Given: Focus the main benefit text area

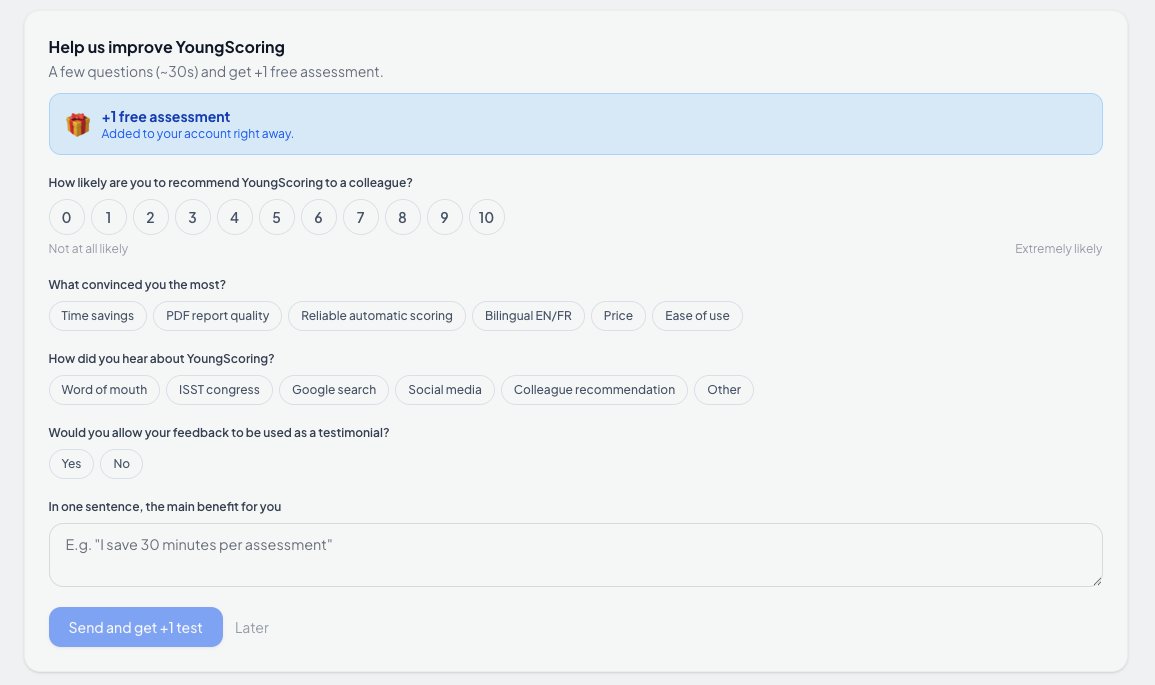Looking at the screenshot, I should (575, 555).
